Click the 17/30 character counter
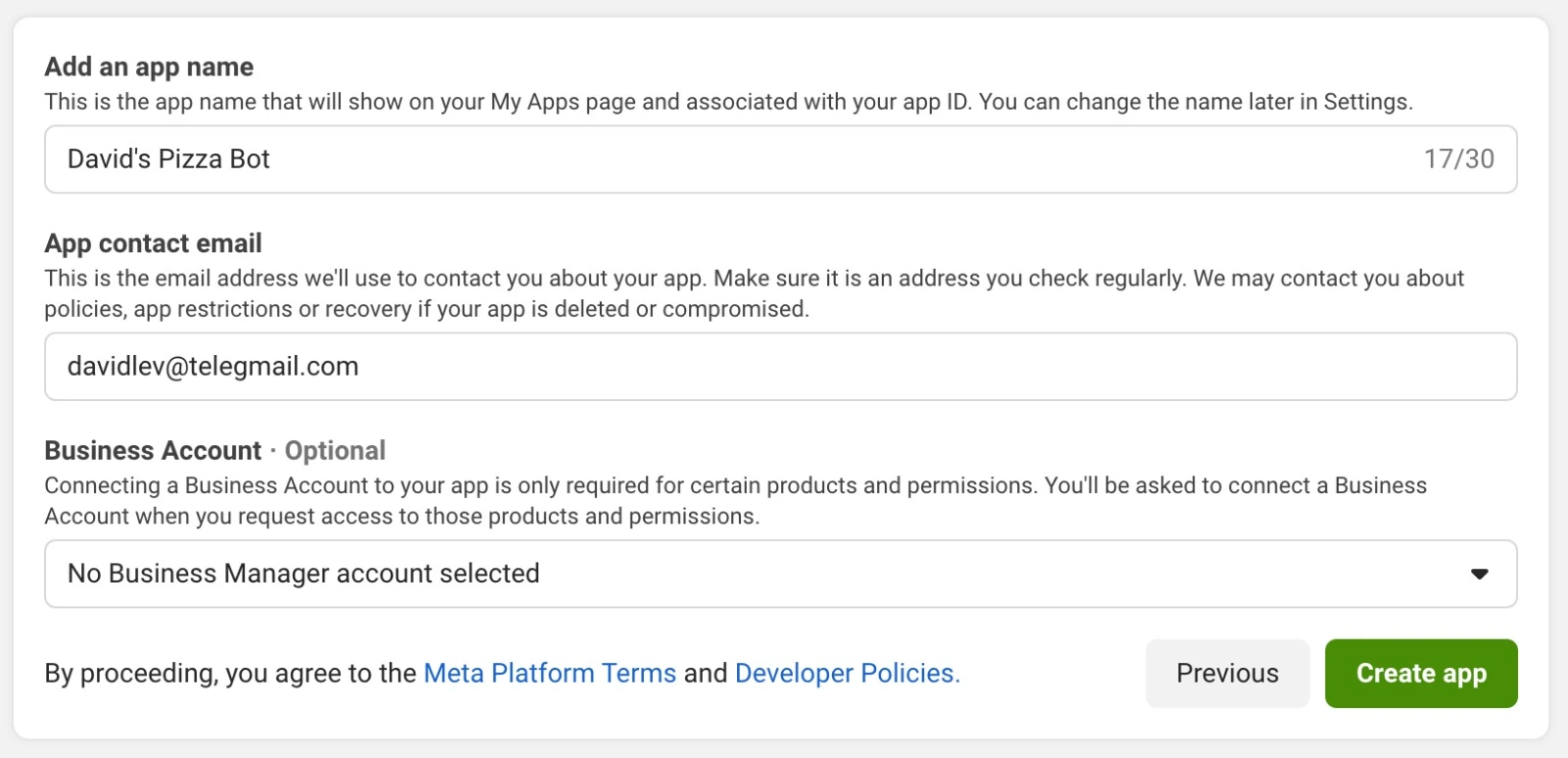This screenshot has width=1568, height=758. point(1458,159)
